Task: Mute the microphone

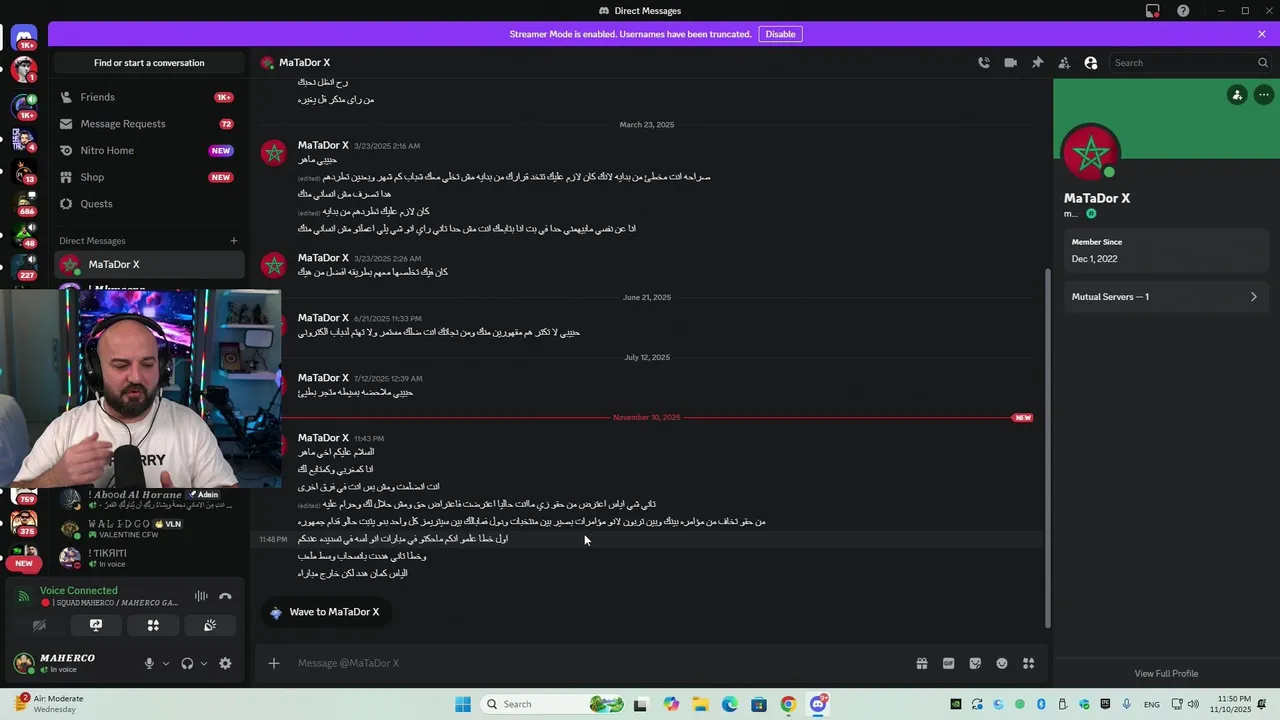Action: (149, 663)
